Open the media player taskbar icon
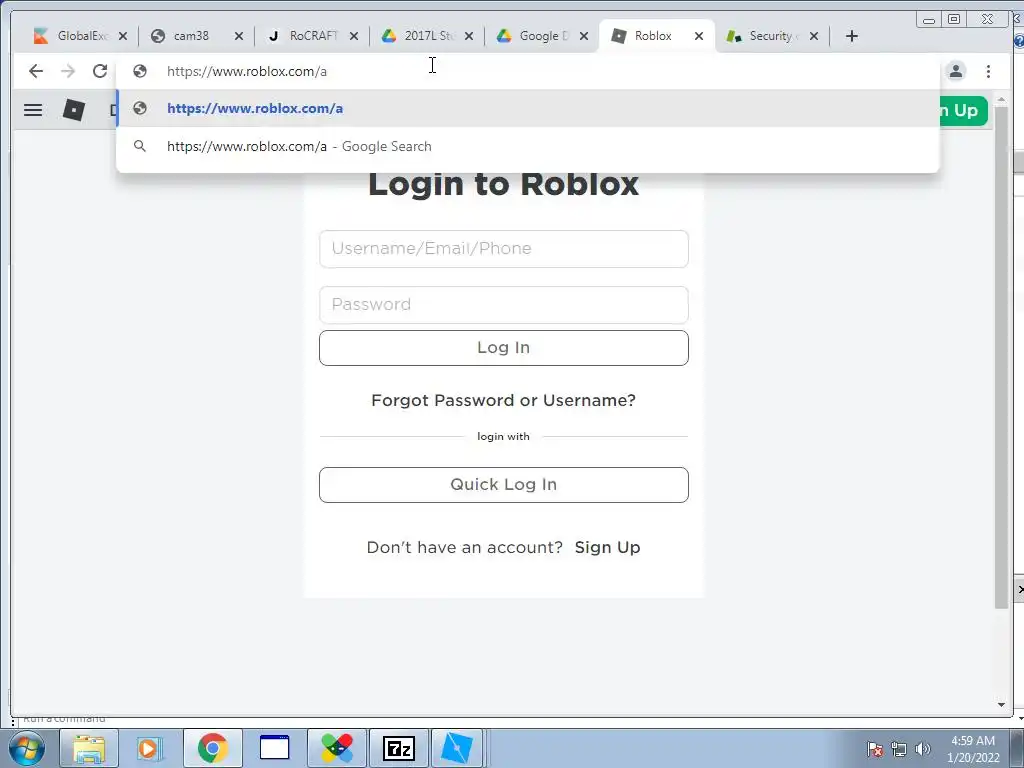The width and height of the screenshot is (1024, 768). click(150, 748)
